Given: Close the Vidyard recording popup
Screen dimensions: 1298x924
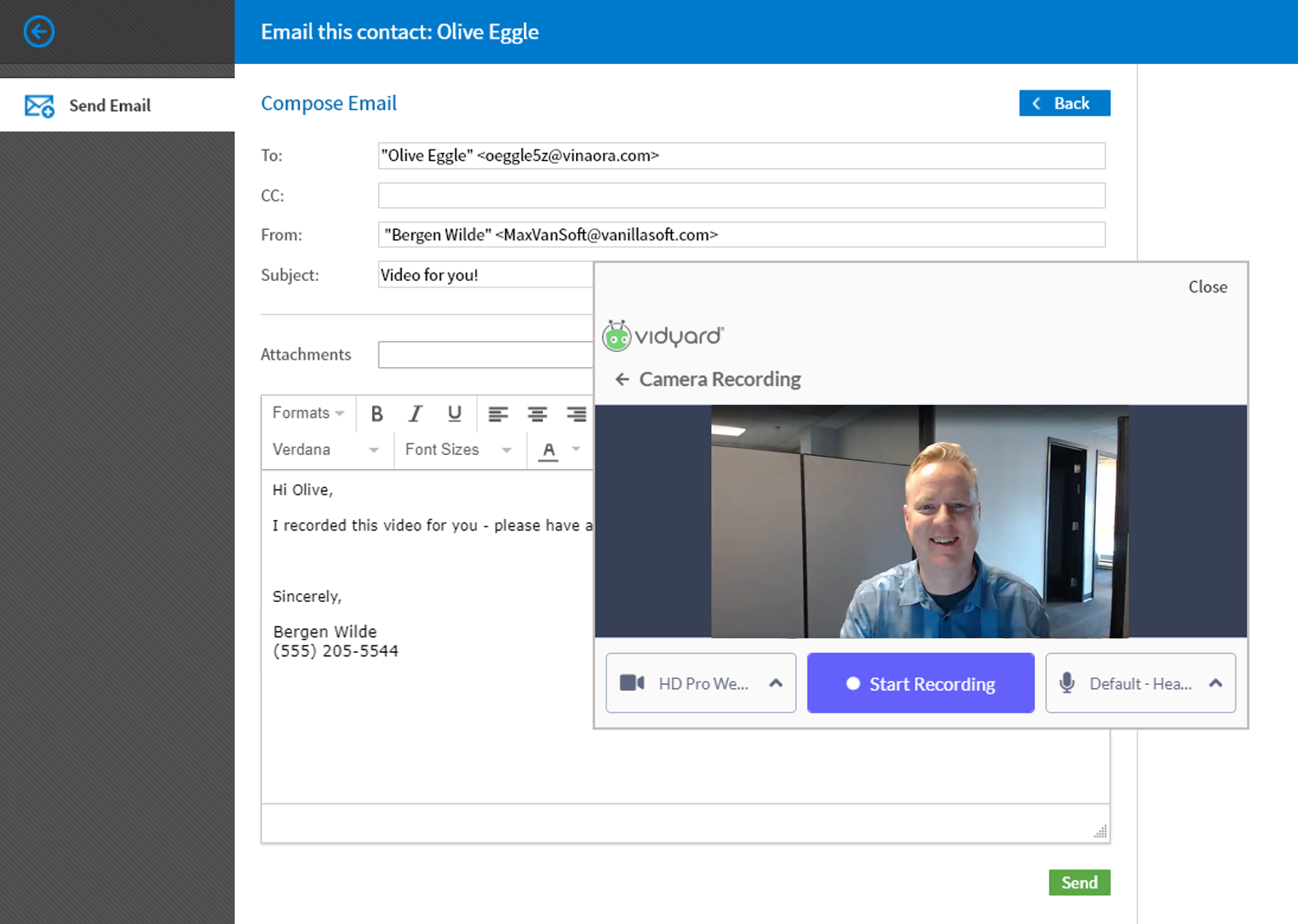Looking at the screenshot, I should pyautogui.click(x=1207, y=287).
